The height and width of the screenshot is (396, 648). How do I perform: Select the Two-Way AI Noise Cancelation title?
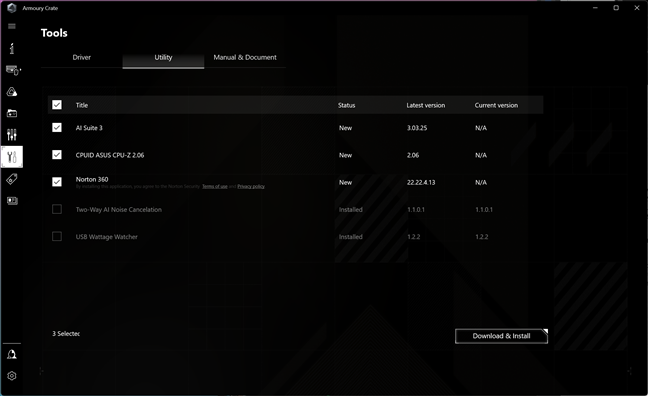tap(119, 210)
